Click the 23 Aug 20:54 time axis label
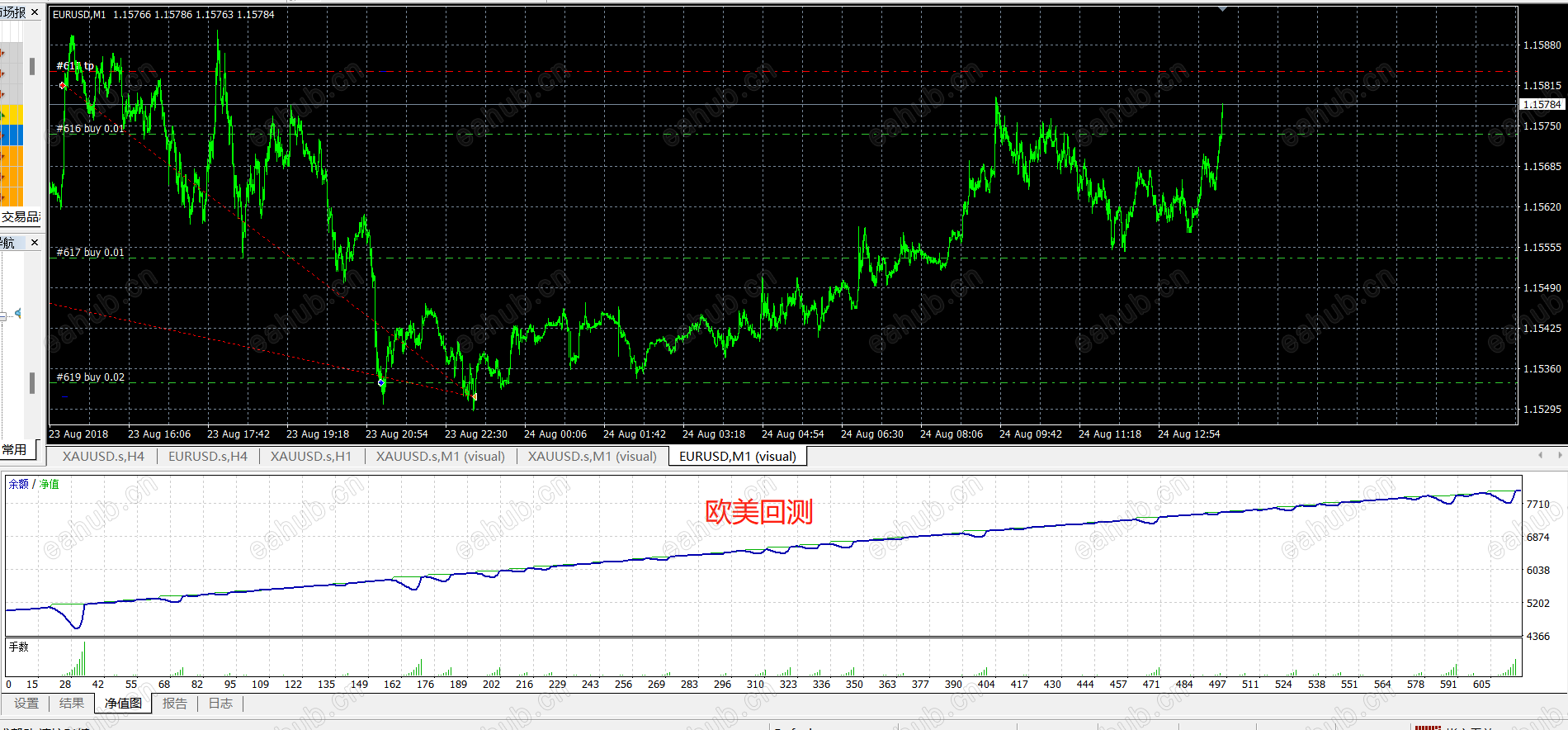The width and height of the screenshot is (1568, 730). 397,434
